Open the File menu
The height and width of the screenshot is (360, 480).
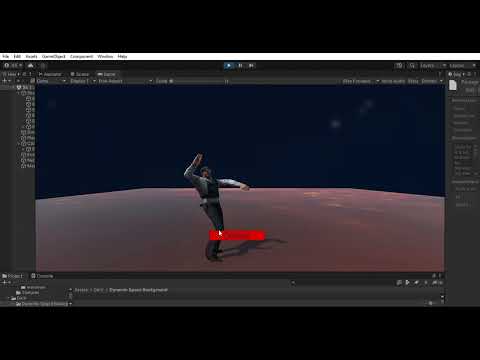pos(6,56)
